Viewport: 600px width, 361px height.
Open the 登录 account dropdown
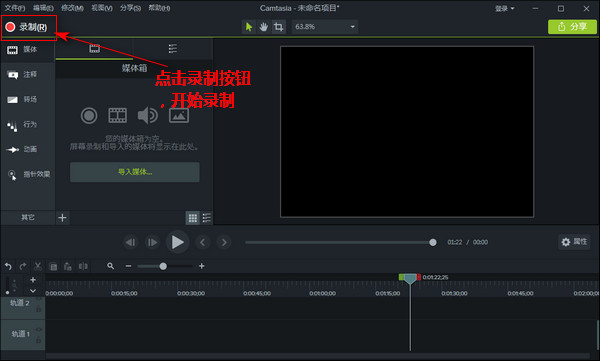[504, 8]
